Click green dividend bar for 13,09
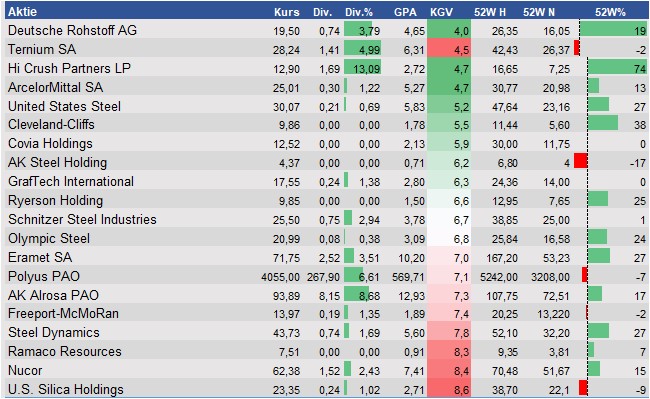This screenshot has height=399, width=650. [x=362, y=68]
